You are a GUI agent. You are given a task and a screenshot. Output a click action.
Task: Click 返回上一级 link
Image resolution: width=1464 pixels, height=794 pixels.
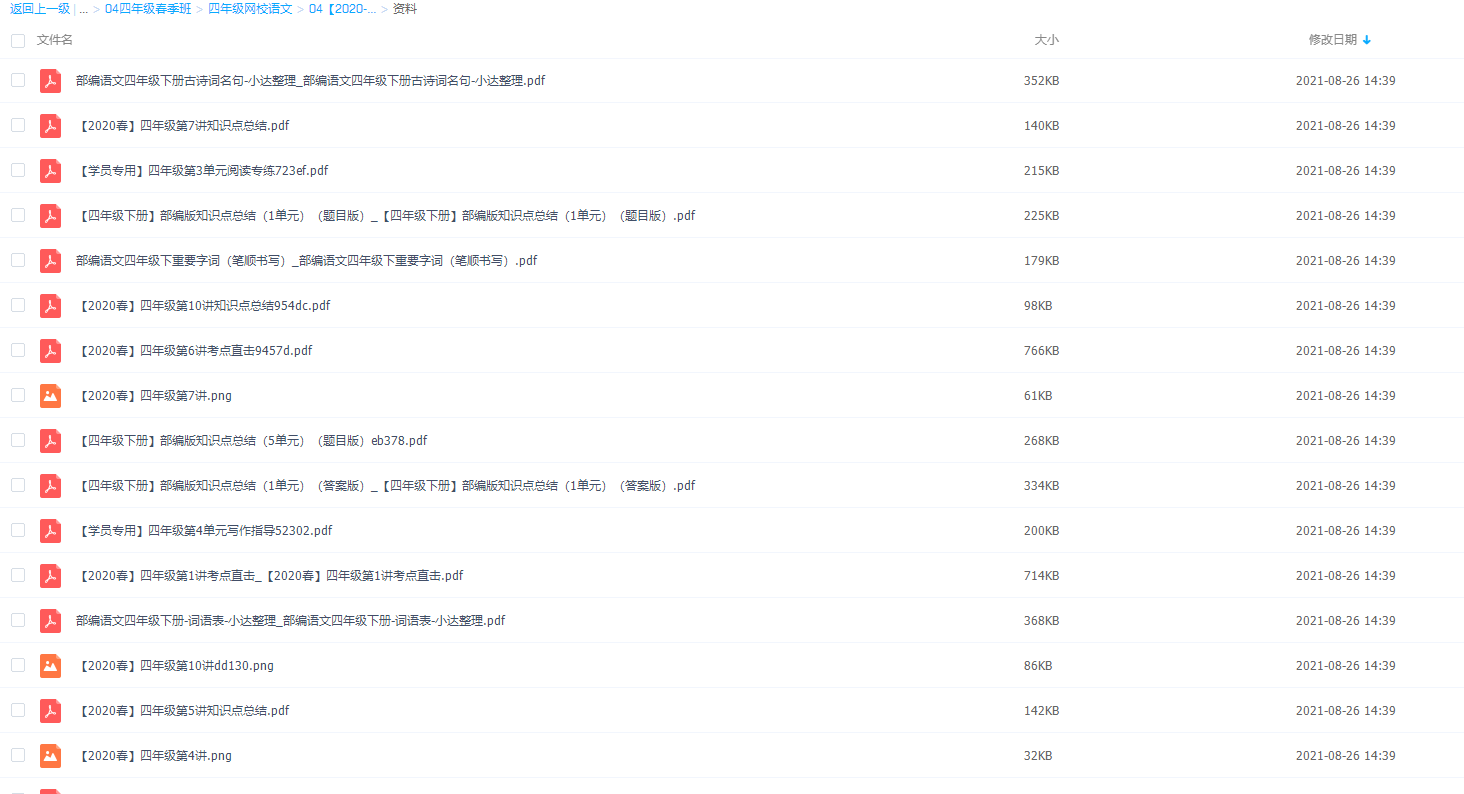[40, 9]
